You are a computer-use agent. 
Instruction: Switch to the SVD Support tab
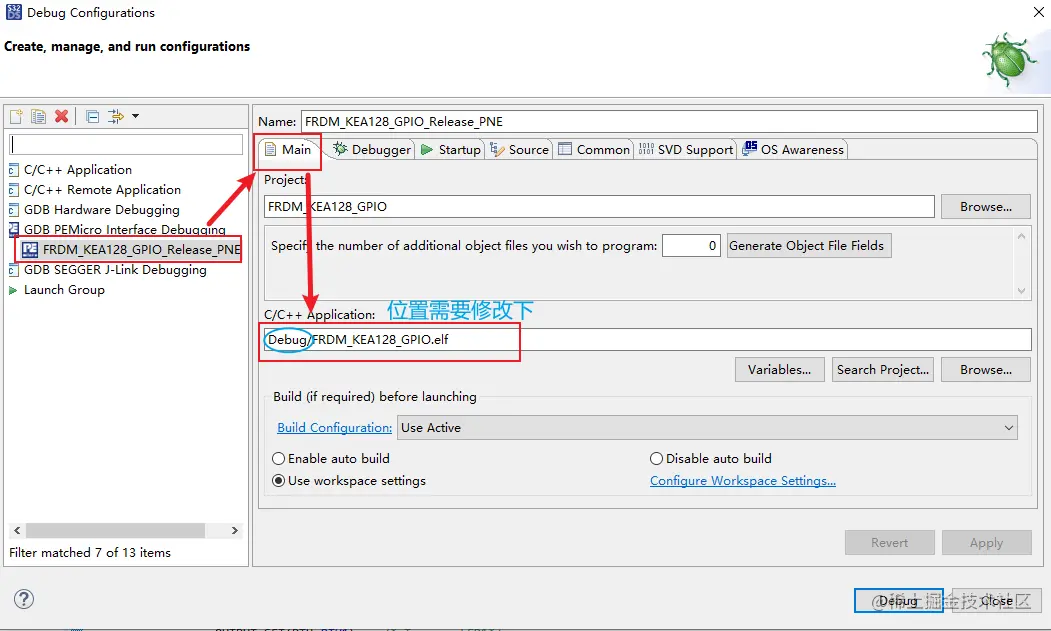(686, 150)
